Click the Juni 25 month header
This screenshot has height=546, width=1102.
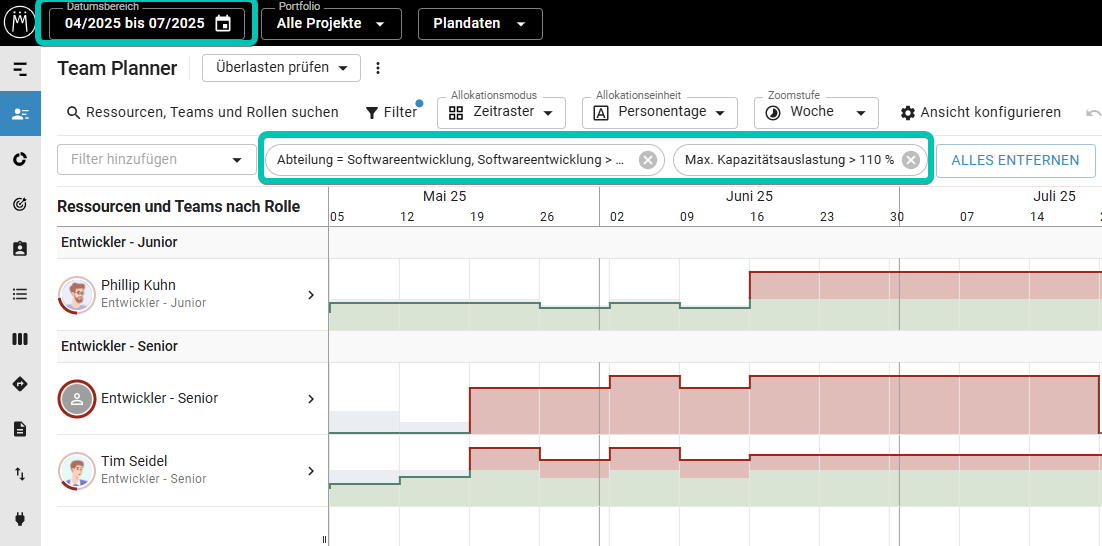(749, 196)
